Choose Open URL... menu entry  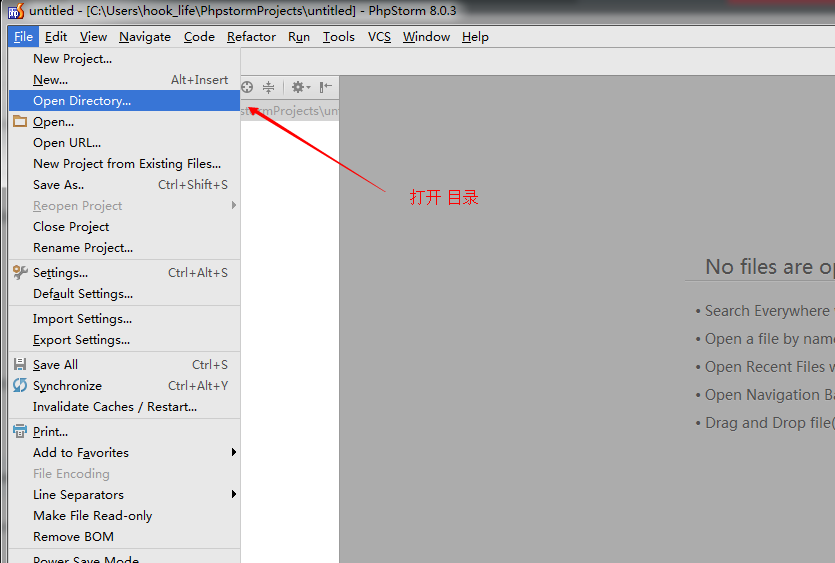click(x=125, y=143)
